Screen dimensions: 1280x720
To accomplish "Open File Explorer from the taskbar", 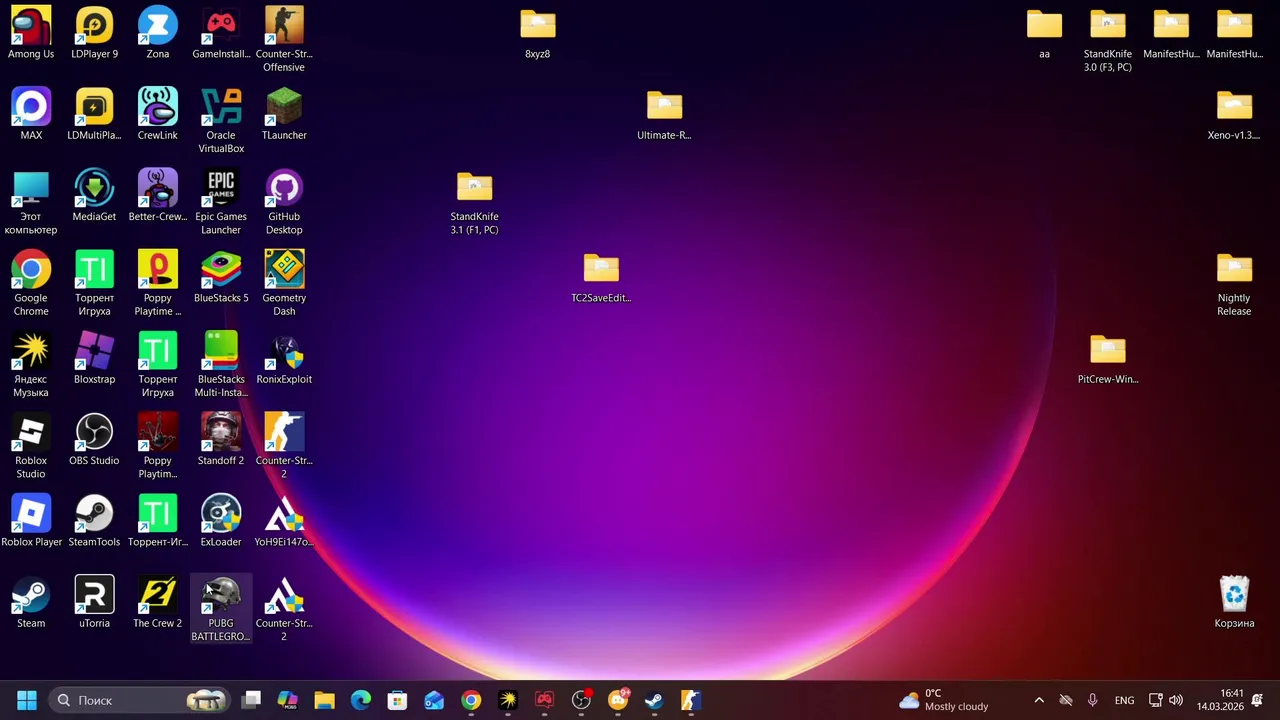I will click(324, 700).
